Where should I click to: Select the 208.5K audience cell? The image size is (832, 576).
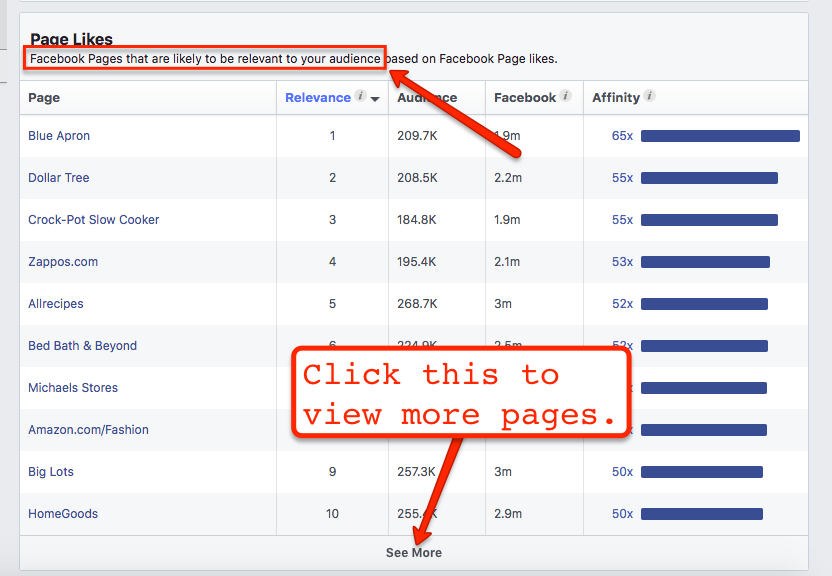coord(417,178)
